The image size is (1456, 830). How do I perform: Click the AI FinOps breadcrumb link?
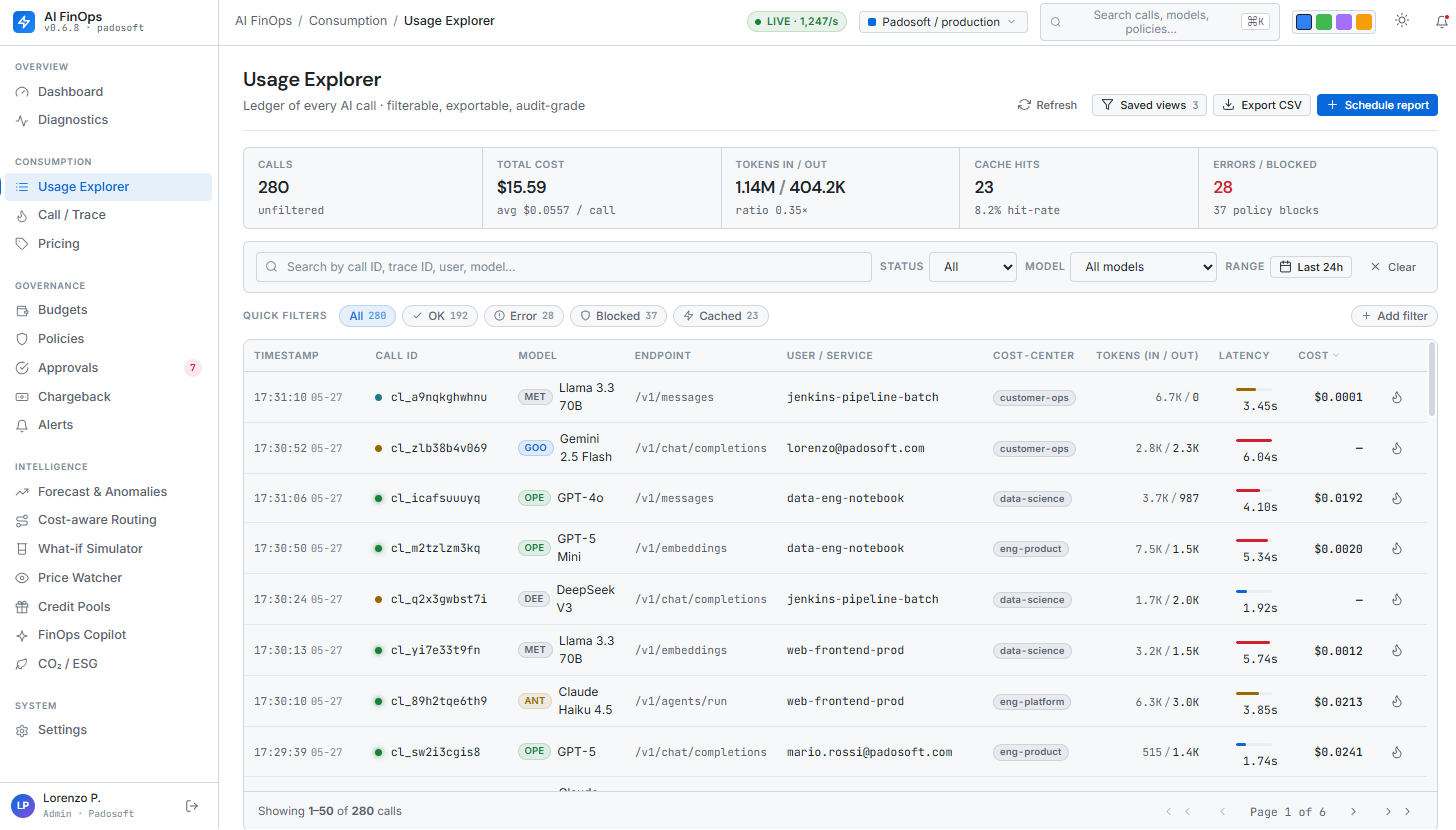coord(266,21)
